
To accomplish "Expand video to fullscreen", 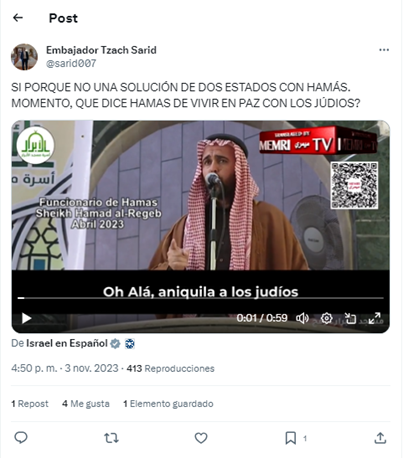I will coord(374,318).
